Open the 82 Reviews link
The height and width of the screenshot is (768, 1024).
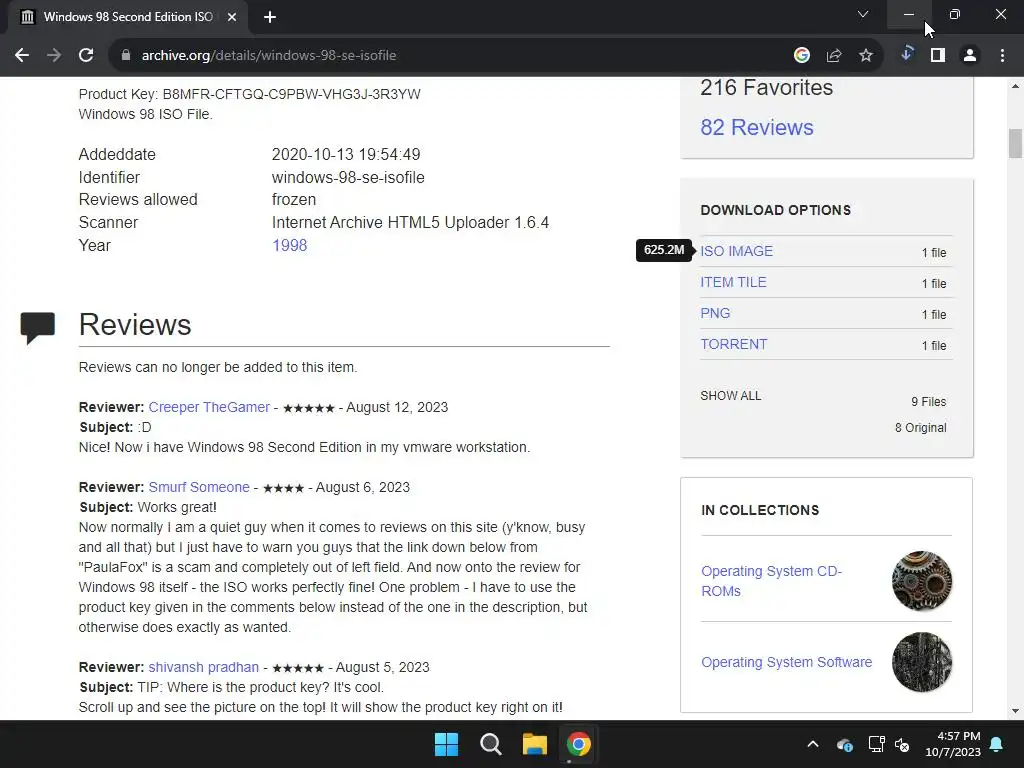[x=757, y=127]
